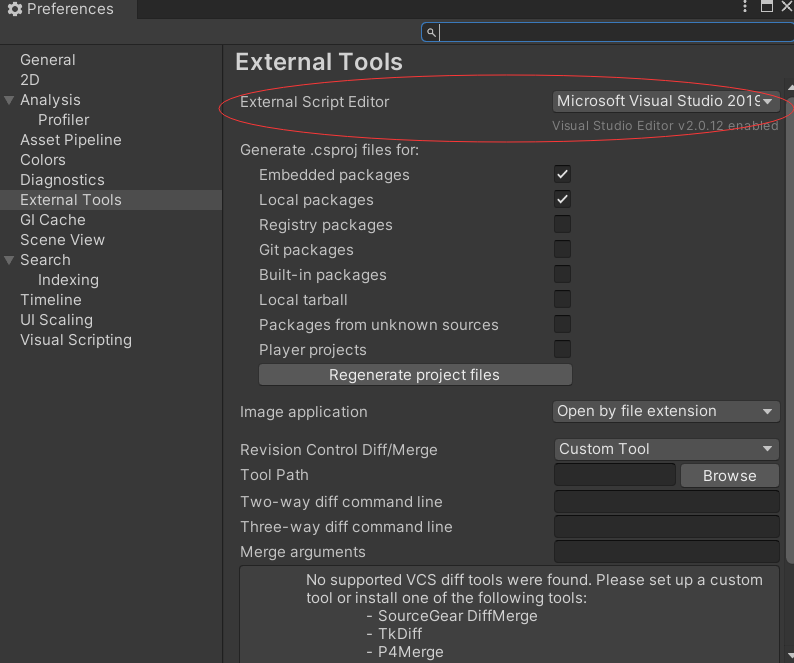Click the search magnifier icon

click(431, 32)
